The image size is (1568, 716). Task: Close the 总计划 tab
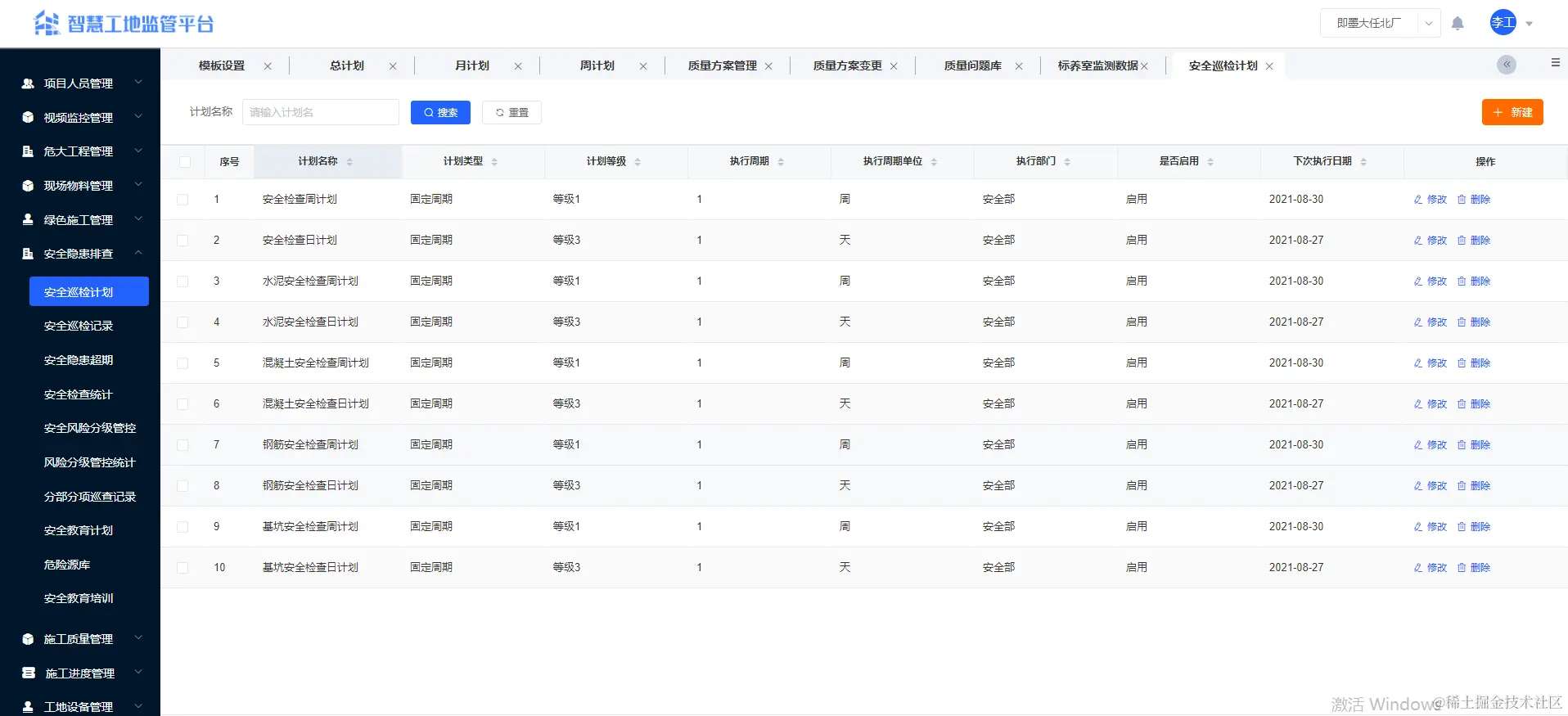point(393,66)
